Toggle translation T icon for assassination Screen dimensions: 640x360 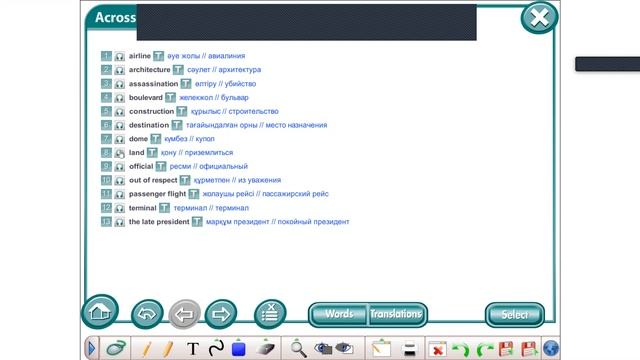tap(186, 84)
